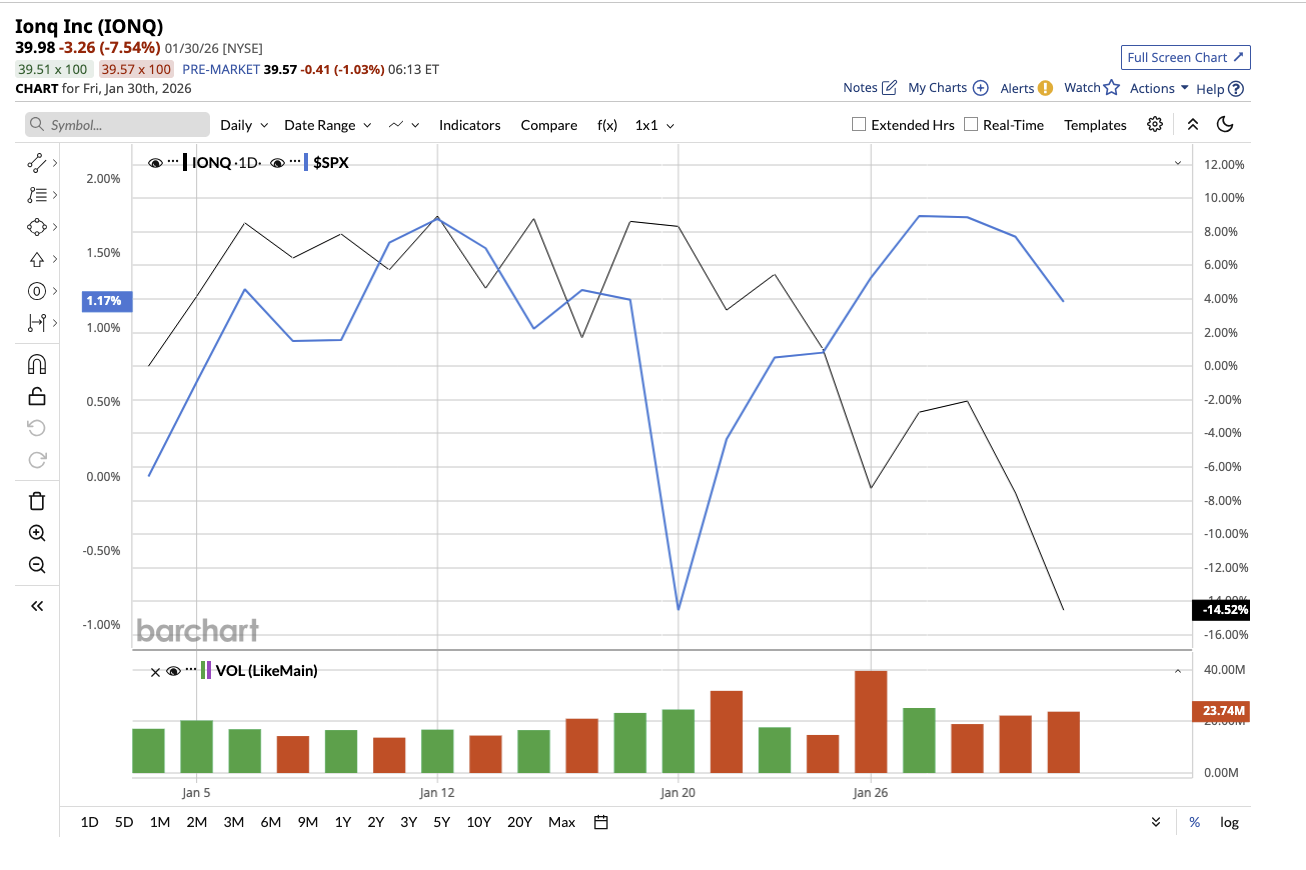Select the trend line drawing tool
The height and width of the screenshot is (870, 1306).
coord(37,162)
